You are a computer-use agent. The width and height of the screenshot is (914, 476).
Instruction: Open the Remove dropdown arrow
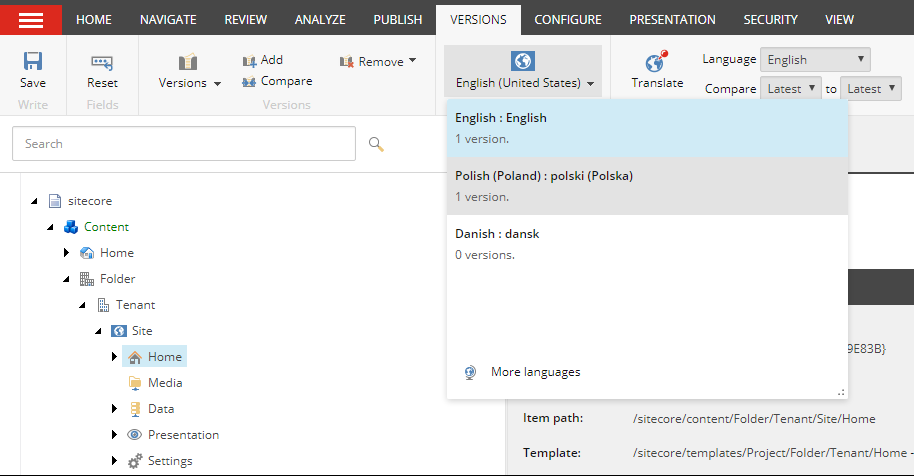(x=413, y=60)
